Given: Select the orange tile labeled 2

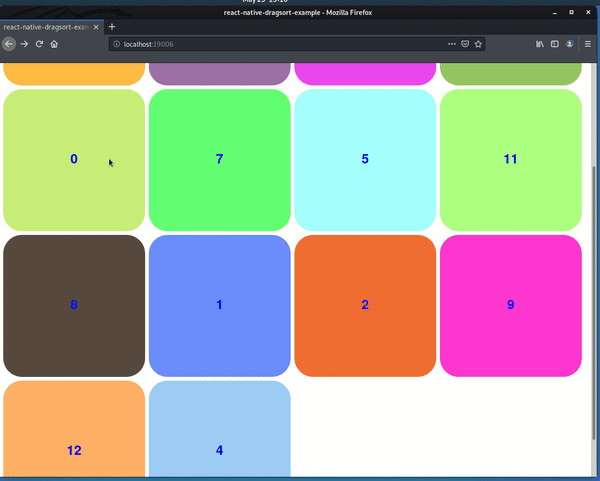Looking at the screenshot, I should 365,306.
